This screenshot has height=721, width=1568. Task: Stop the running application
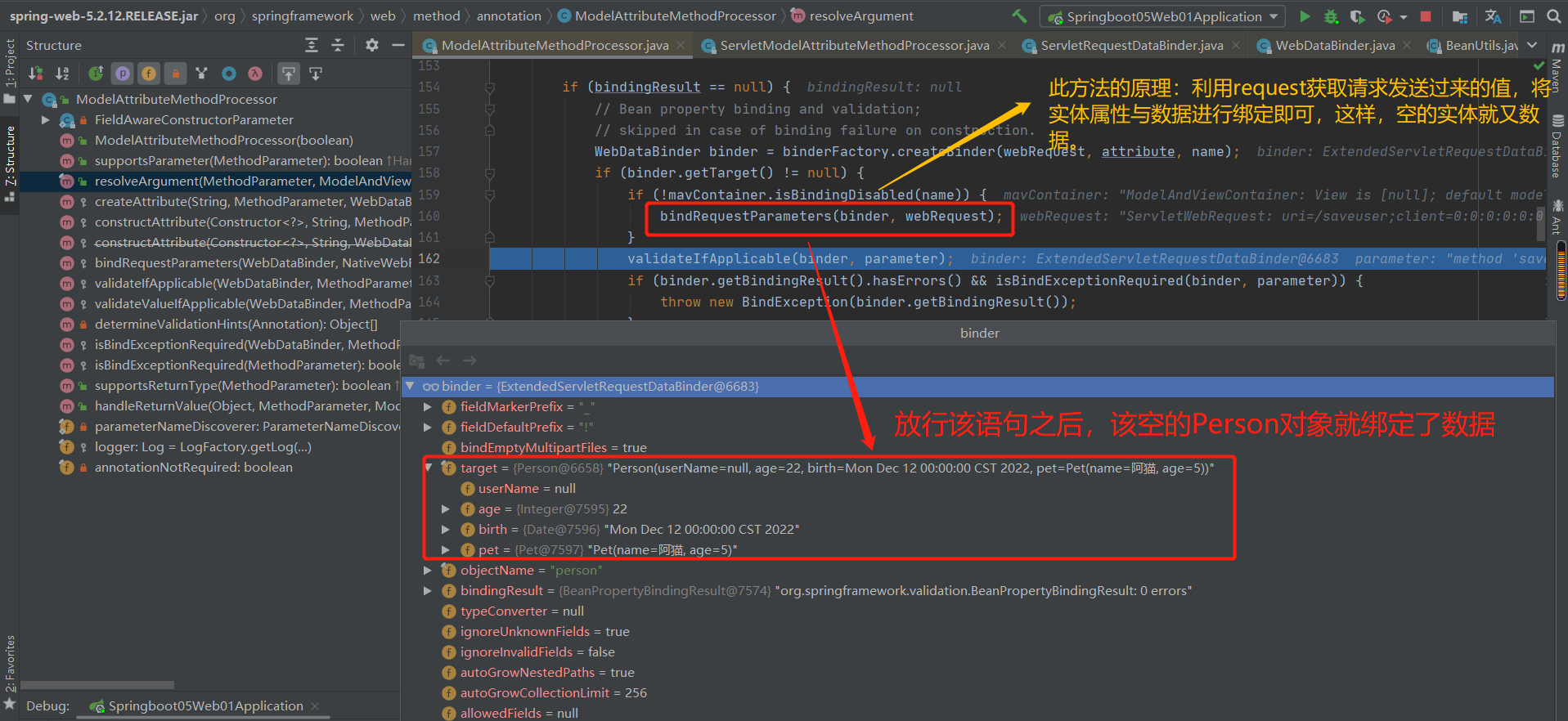(x=1426, y=16)
